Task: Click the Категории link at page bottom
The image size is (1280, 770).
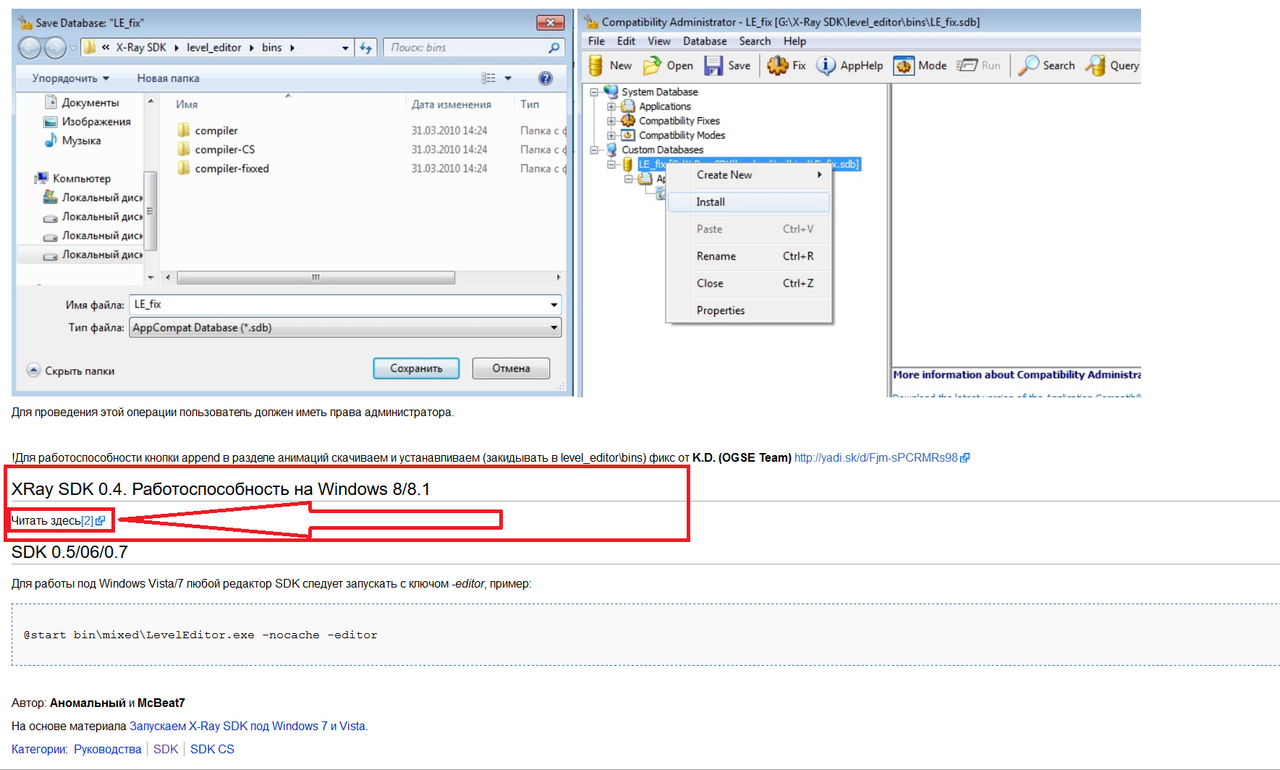Action: pyautogui.click(x=38, y=749)
